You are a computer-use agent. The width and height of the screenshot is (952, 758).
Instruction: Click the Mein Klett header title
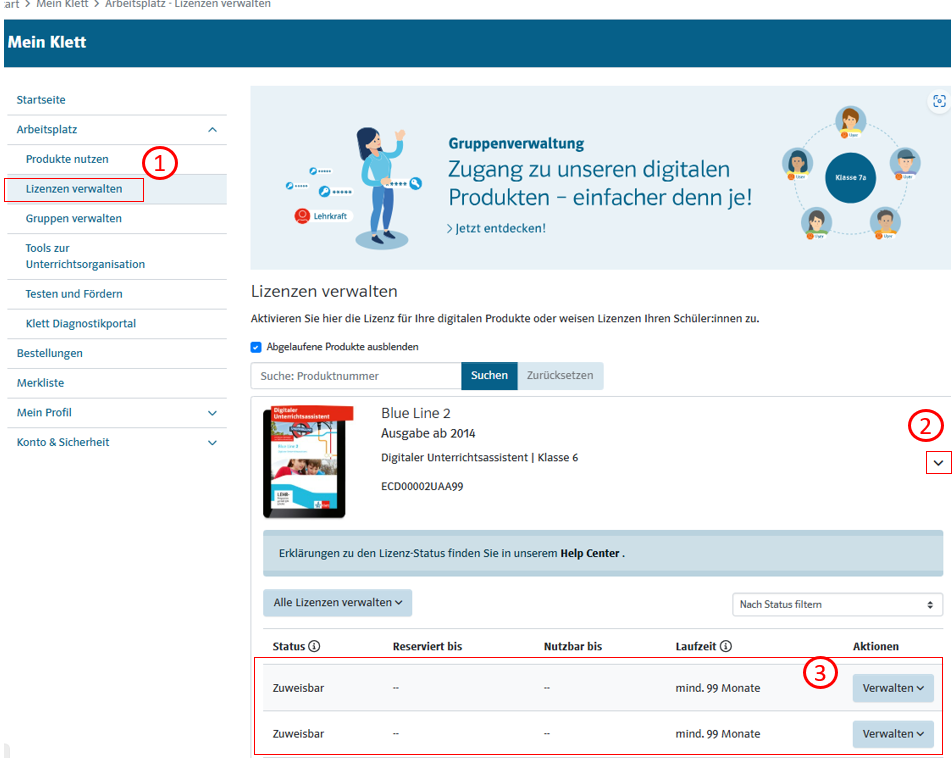tap(47, 43)
